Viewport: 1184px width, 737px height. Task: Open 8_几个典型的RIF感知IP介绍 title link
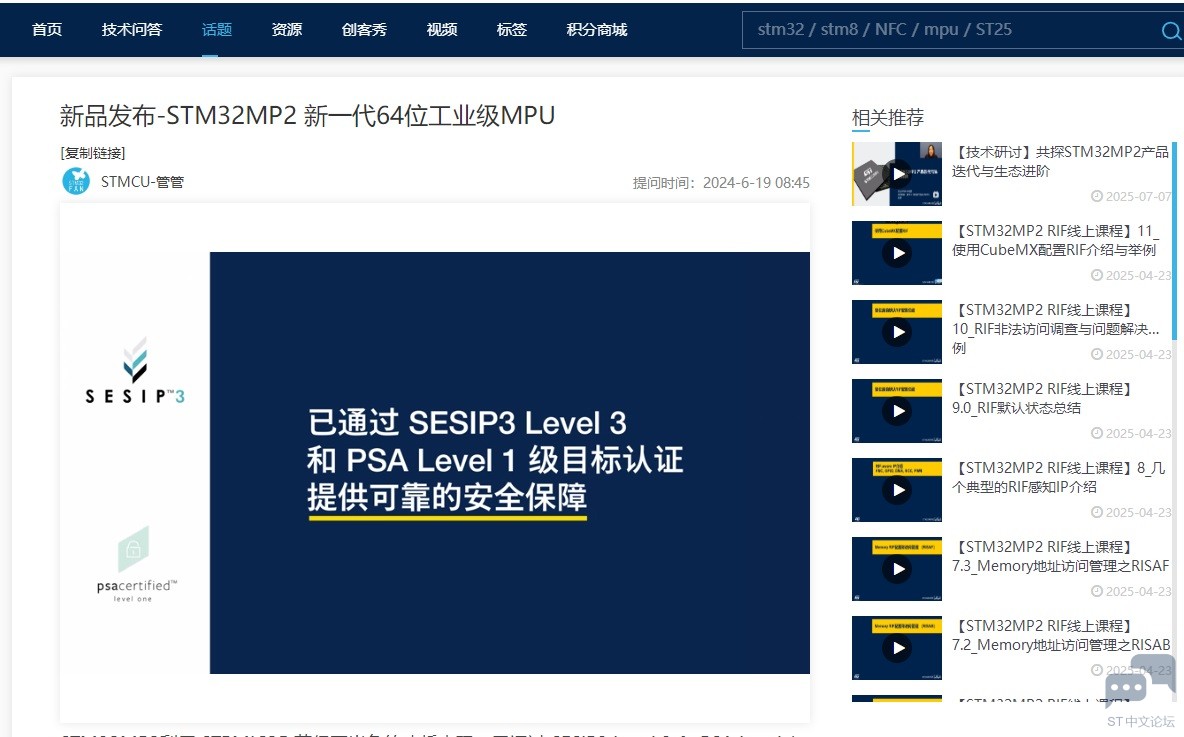[x=1059, y=477]
